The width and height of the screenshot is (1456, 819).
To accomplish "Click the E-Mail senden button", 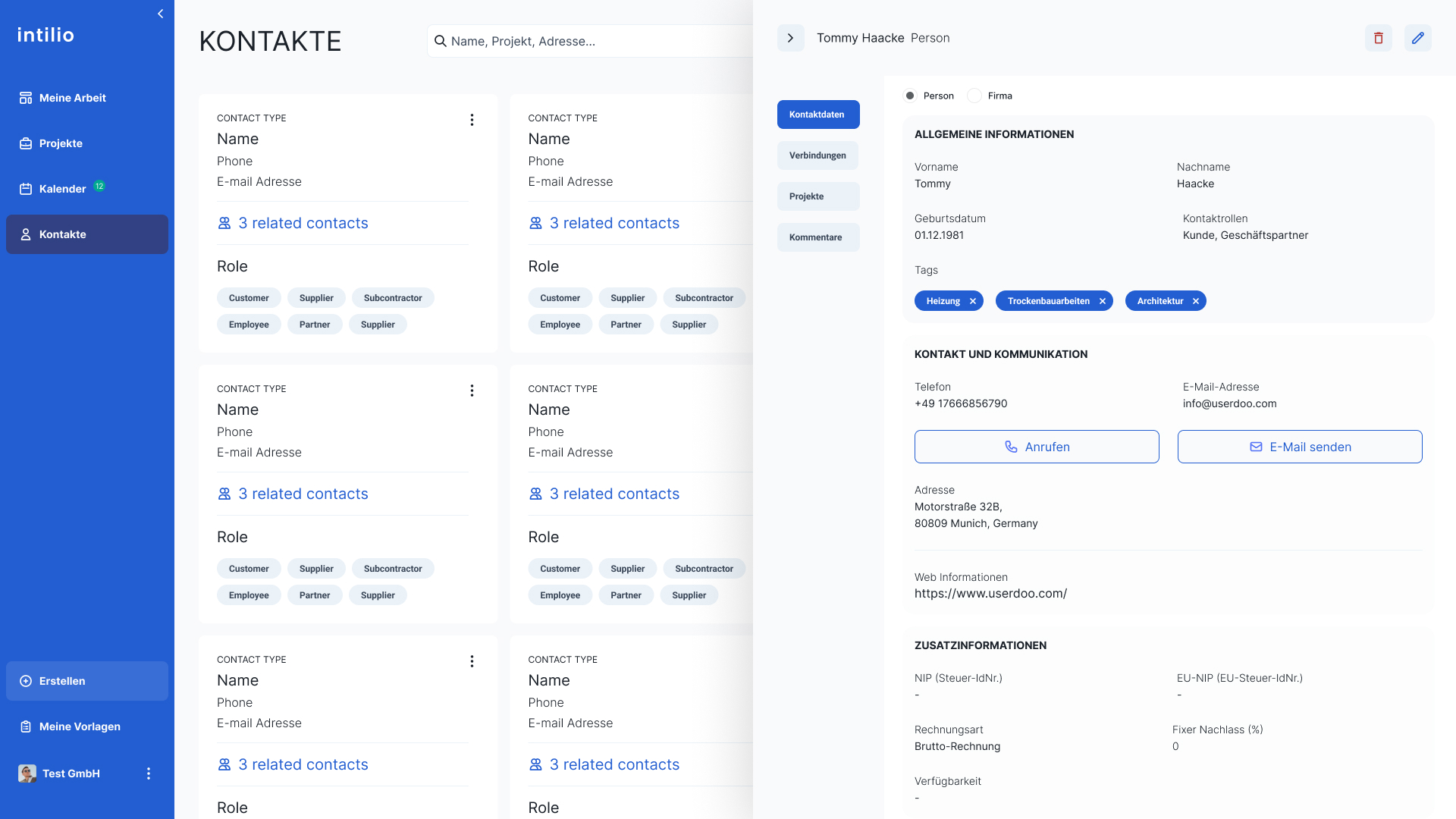I will (x=1299, y=447).
